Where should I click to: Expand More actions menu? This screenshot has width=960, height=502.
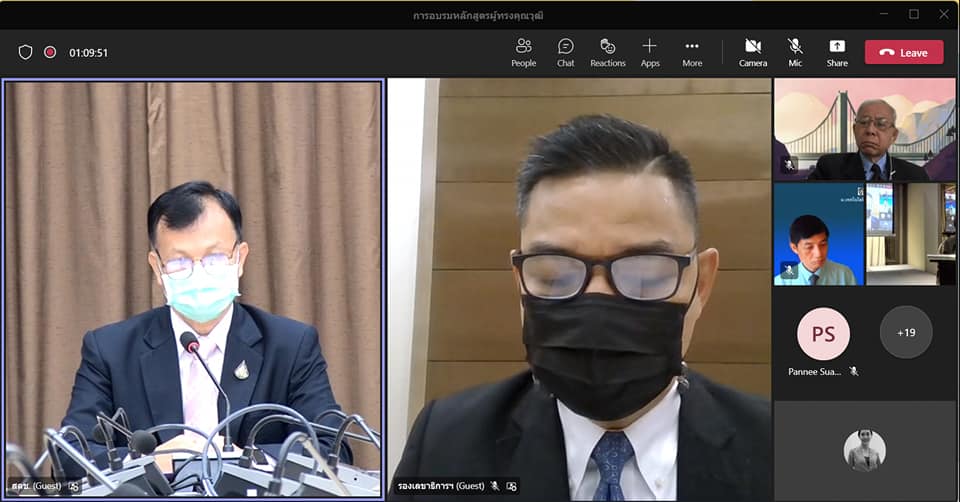[692, 52]
